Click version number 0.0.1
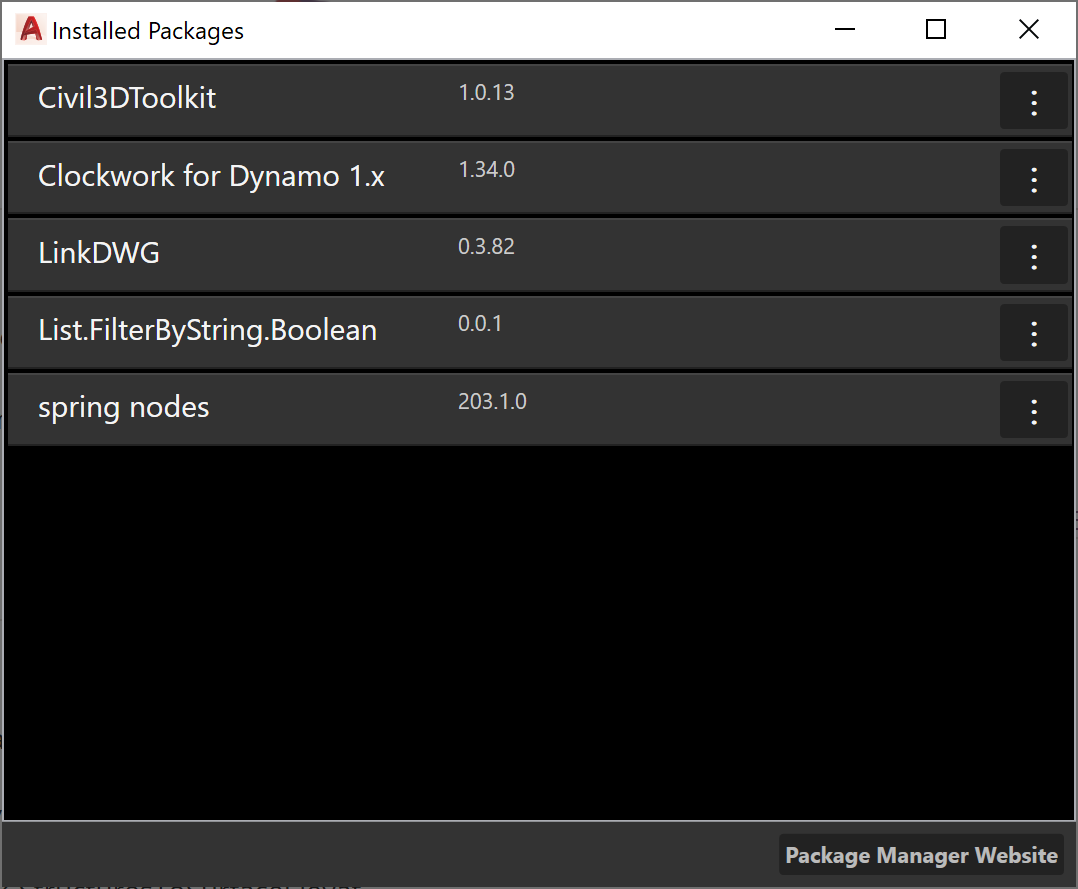This screenshot has height=889, width=1078. [x=480, y=324]
